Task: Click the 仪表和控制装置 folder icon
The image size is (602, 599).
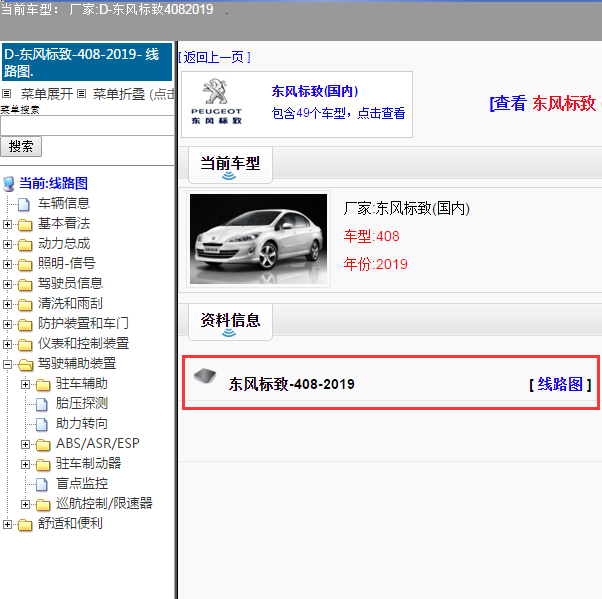Action: (x=25, y=344)
